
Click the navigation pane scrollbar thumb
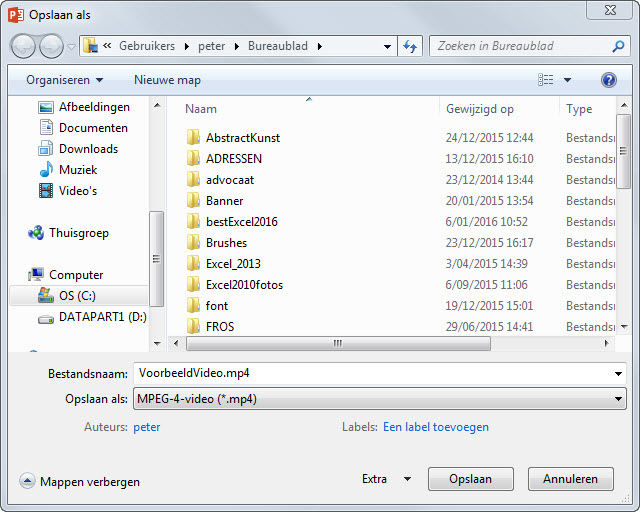156,258
